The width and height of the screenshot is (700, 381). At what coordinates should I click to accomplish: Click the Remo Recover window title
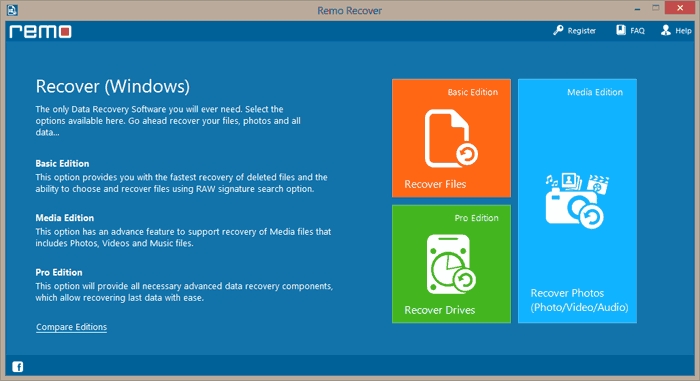coord(350,11)
